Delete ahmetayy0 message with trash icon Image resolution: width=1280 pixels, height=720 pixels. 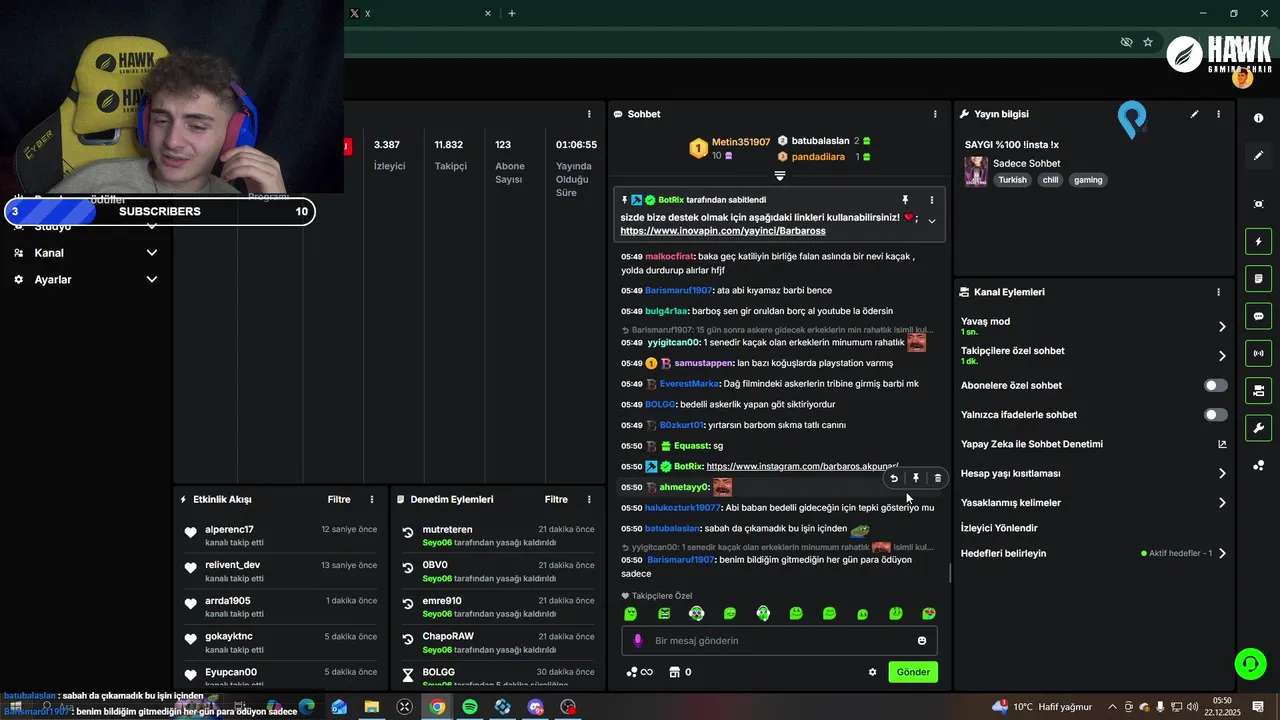[937, 478]
